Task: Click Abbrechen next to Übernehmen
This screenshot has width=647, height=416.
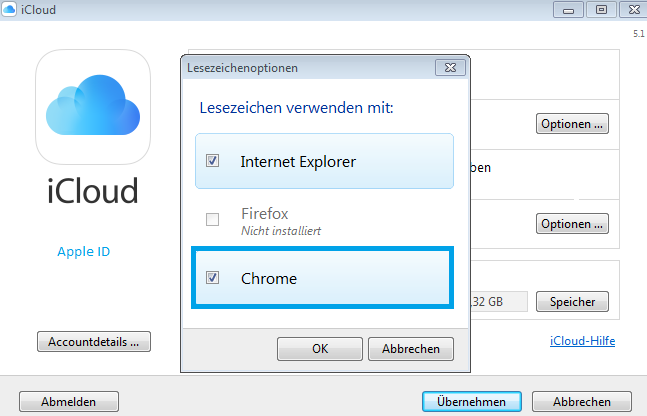Action: tap(582, 401)
